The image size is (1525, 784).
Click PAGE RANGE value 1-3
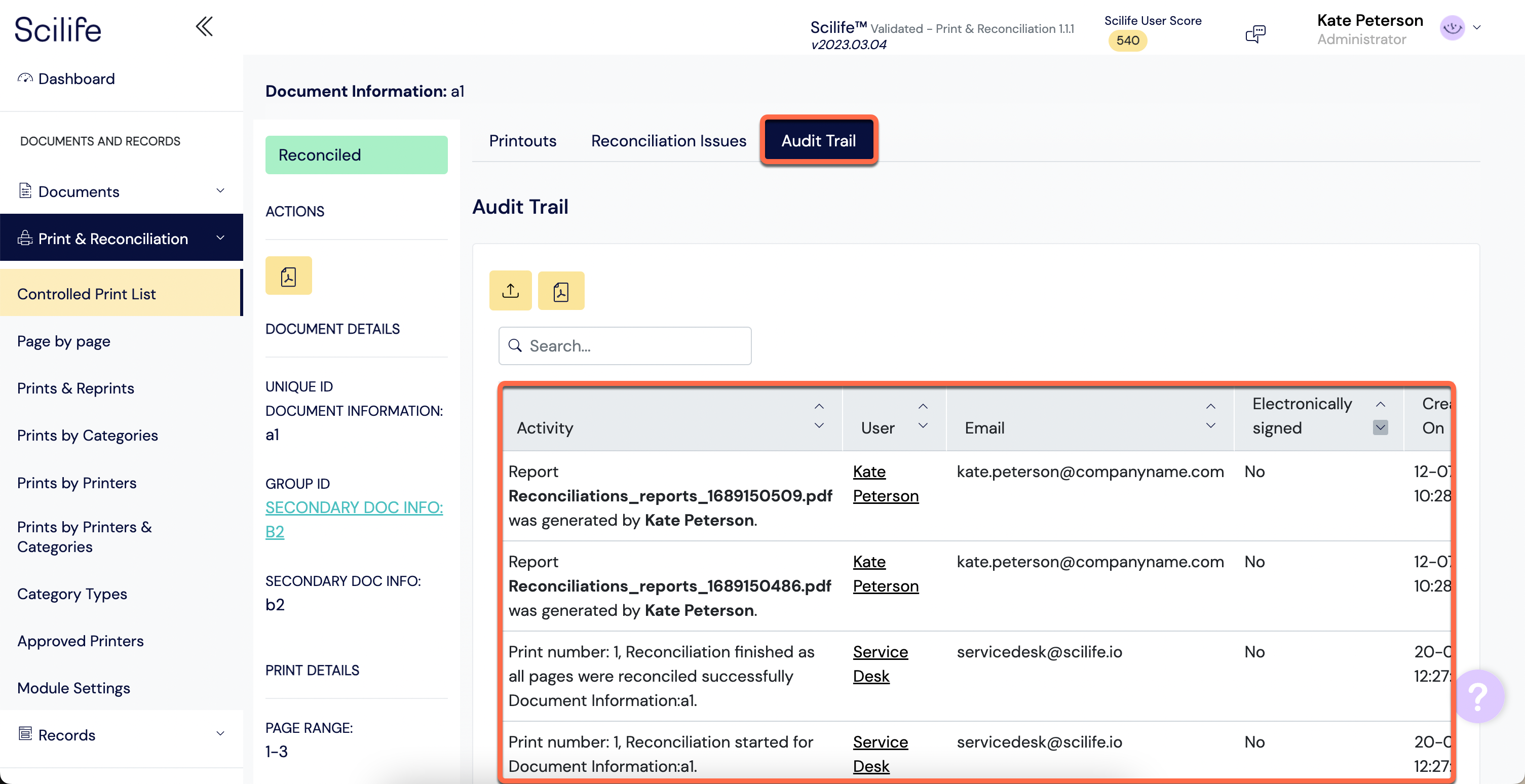click(x=276, y=751)
